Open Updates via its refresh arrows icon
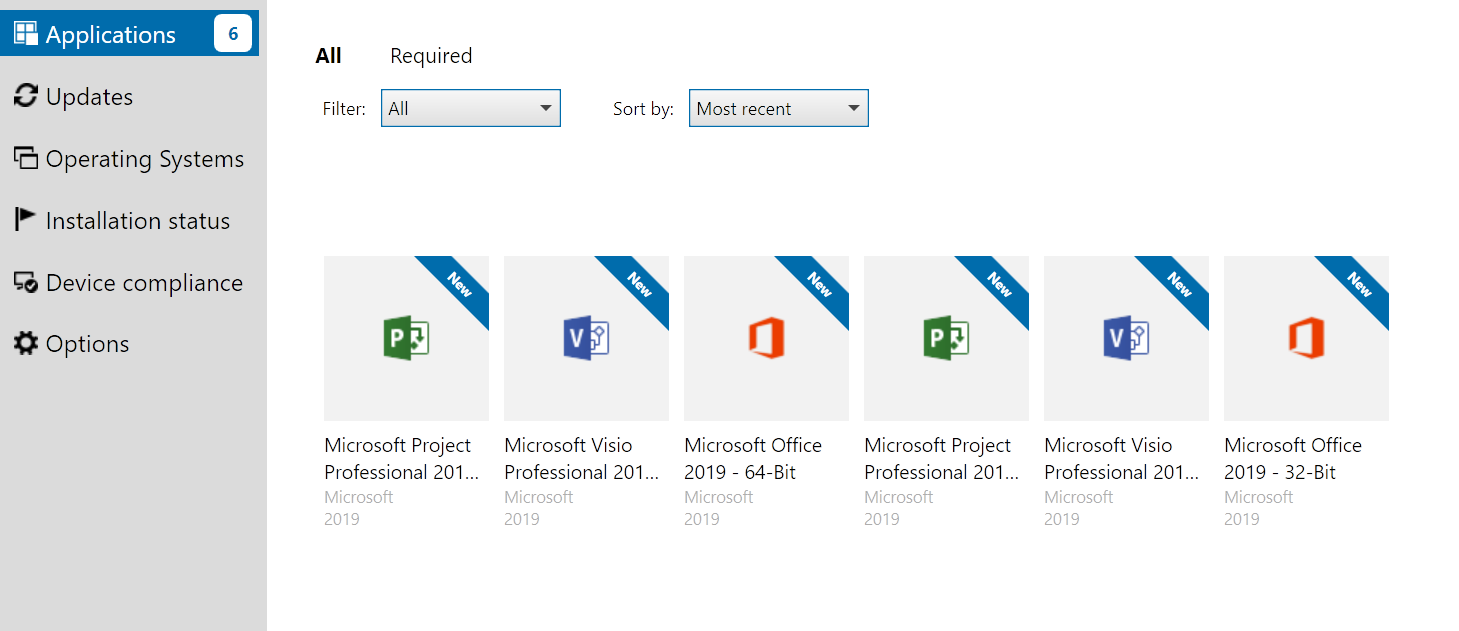 coord(25,96)
